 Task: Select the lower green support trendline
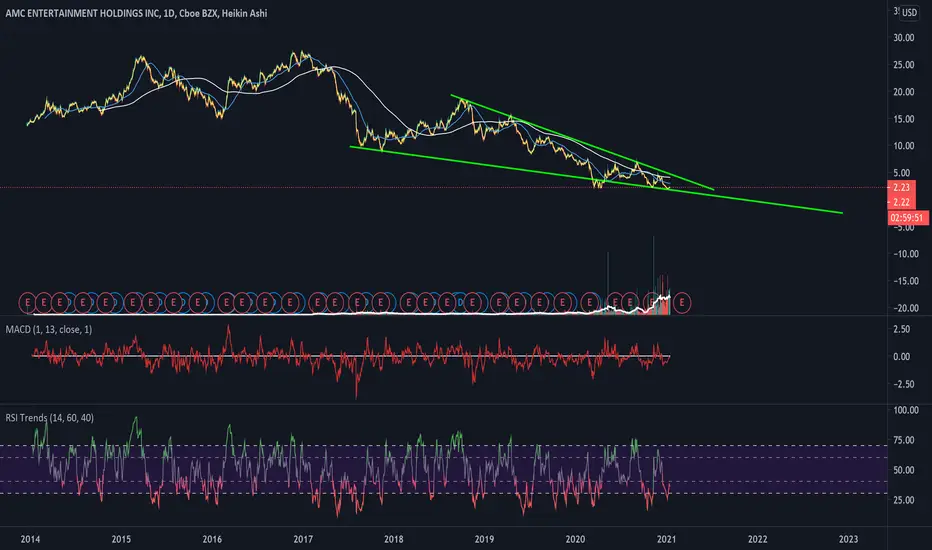(x=597, y=180)
